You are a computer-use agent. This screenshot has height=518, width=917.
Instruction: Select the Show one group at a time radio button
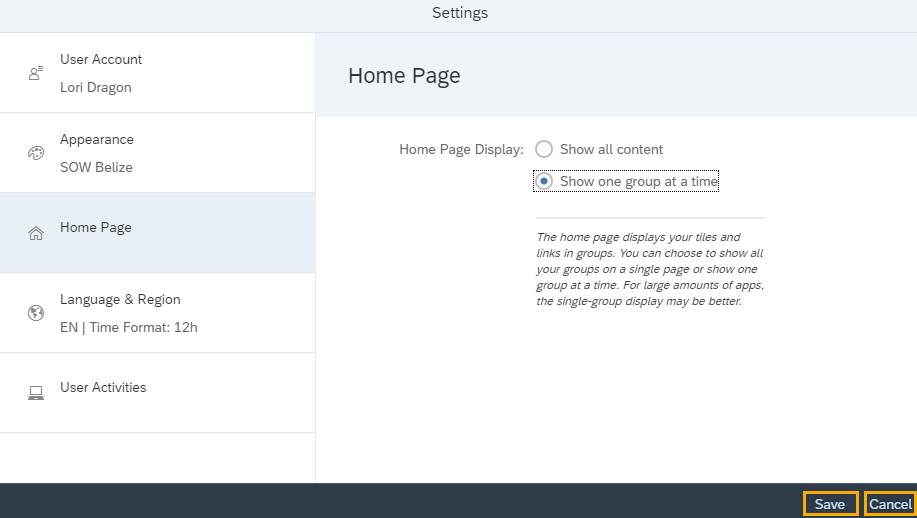(544, 181)
